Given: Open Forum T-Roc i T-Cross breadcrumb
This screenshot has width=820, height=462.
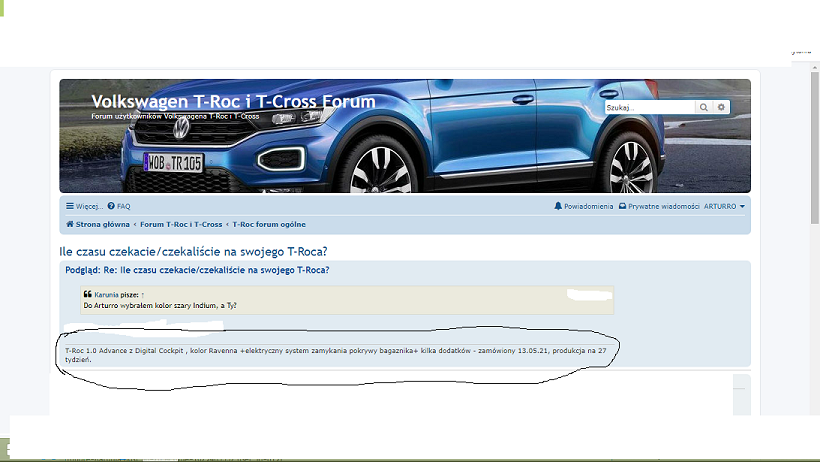Looking at the screenshot, I should [181, 224].
